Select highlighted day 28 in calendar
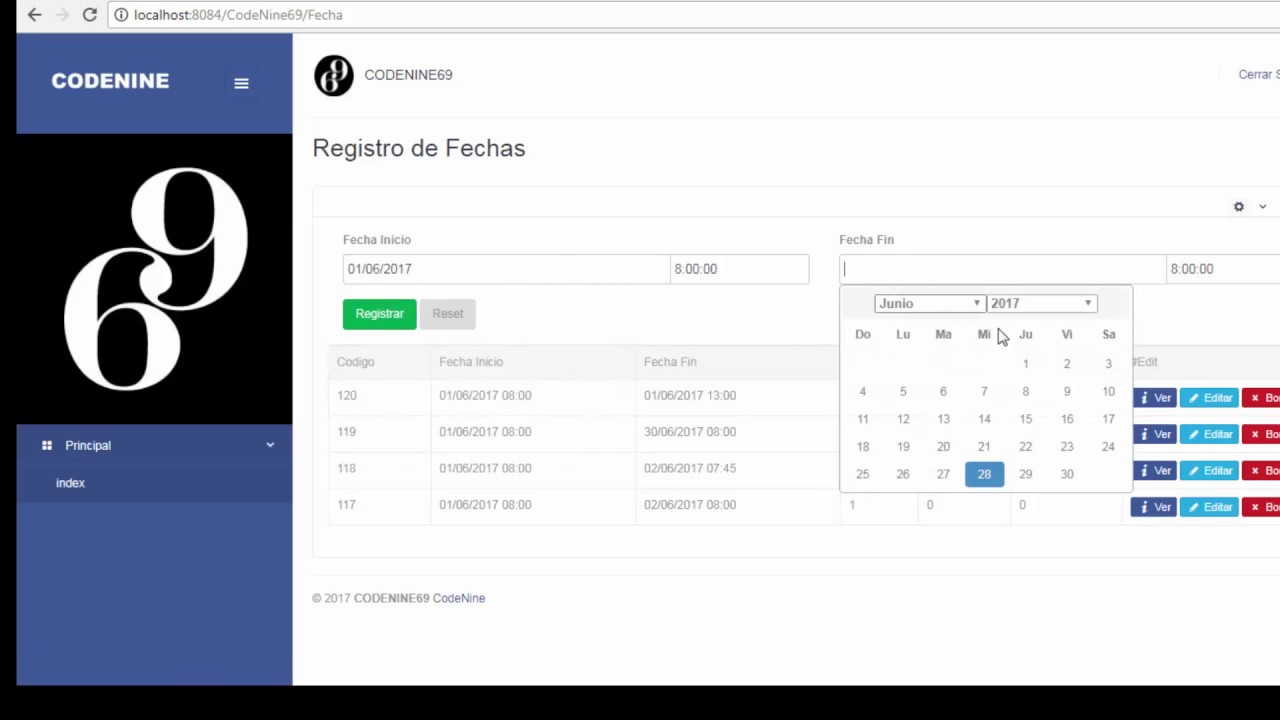The height and width of the screenshot is (720, 1280). (984, 474)
